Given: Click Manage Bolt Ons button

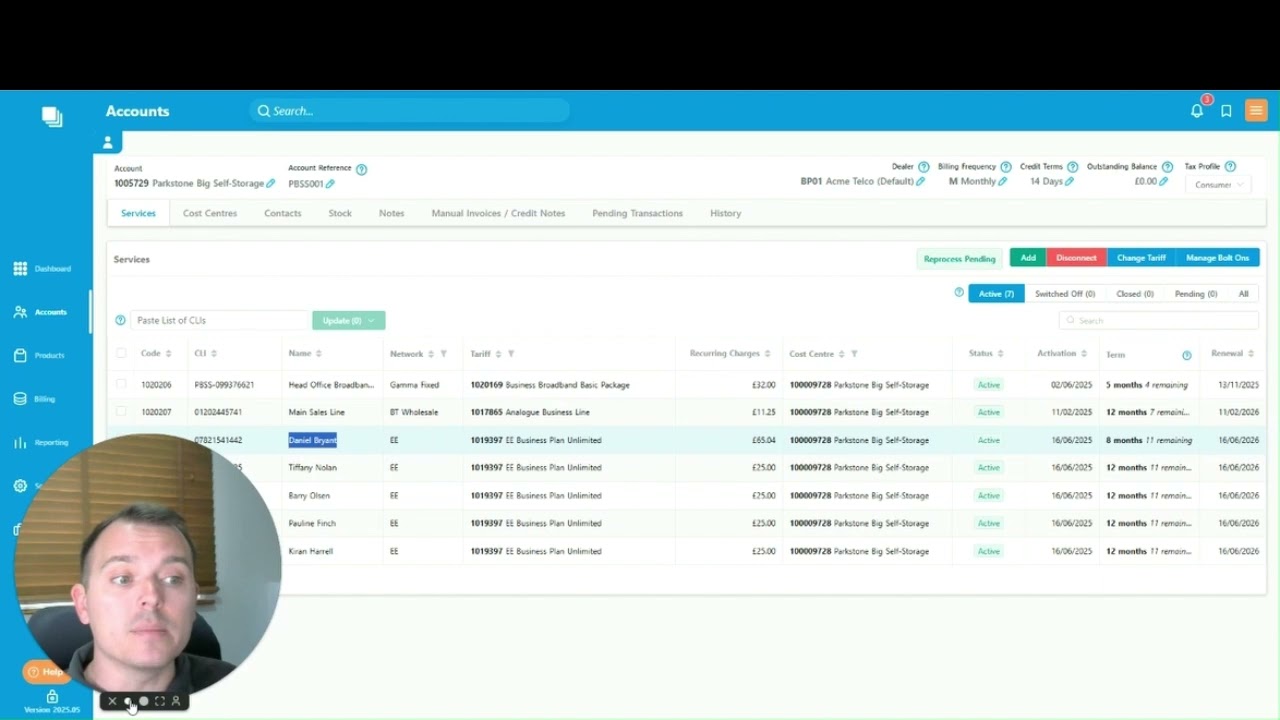Looking at the screenshot, I should coord(1217,258).
